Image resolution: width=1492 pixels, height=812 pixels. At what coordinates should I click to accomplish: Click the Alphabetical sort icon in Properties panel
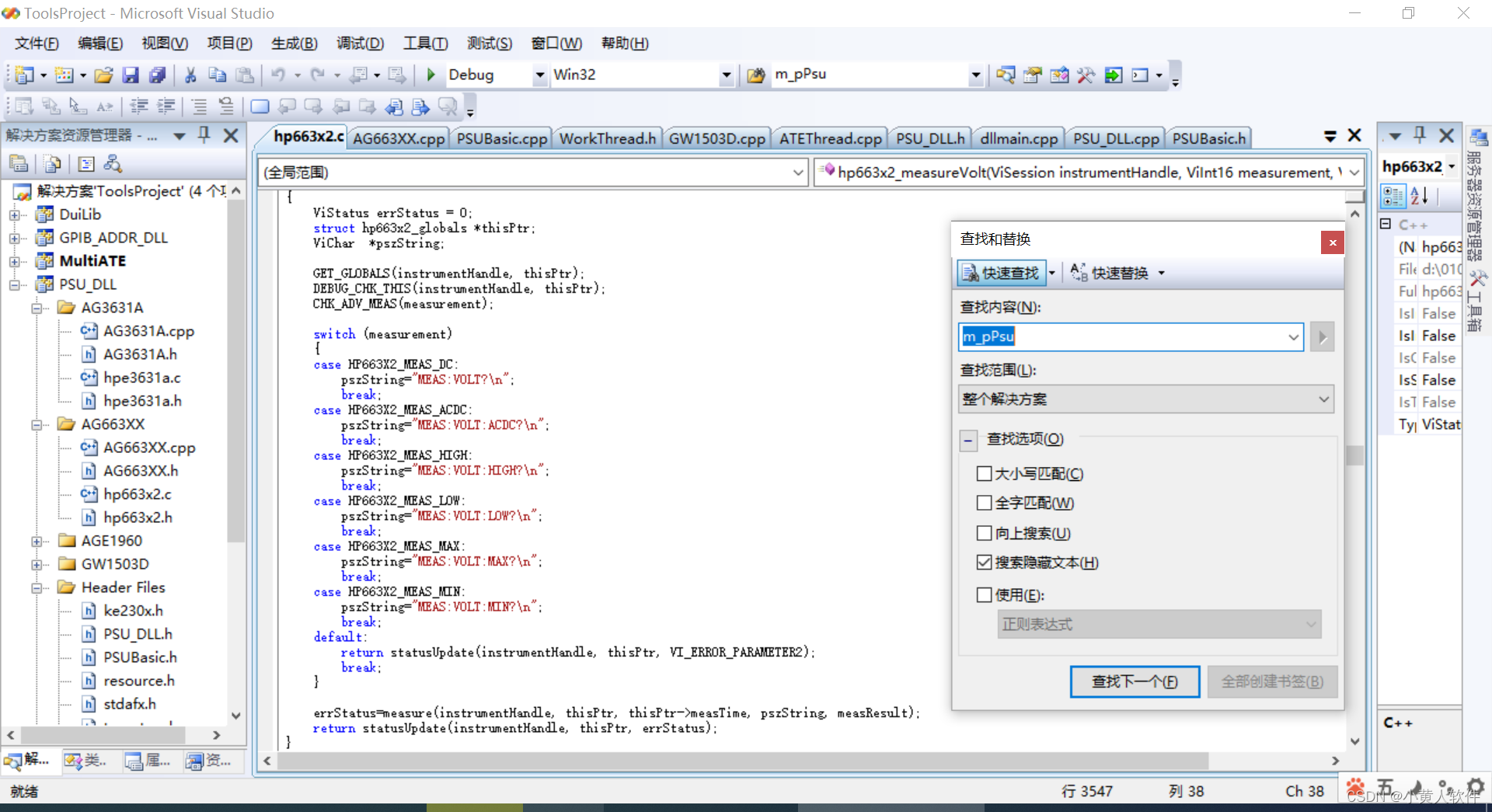[x=1420, y=196]
